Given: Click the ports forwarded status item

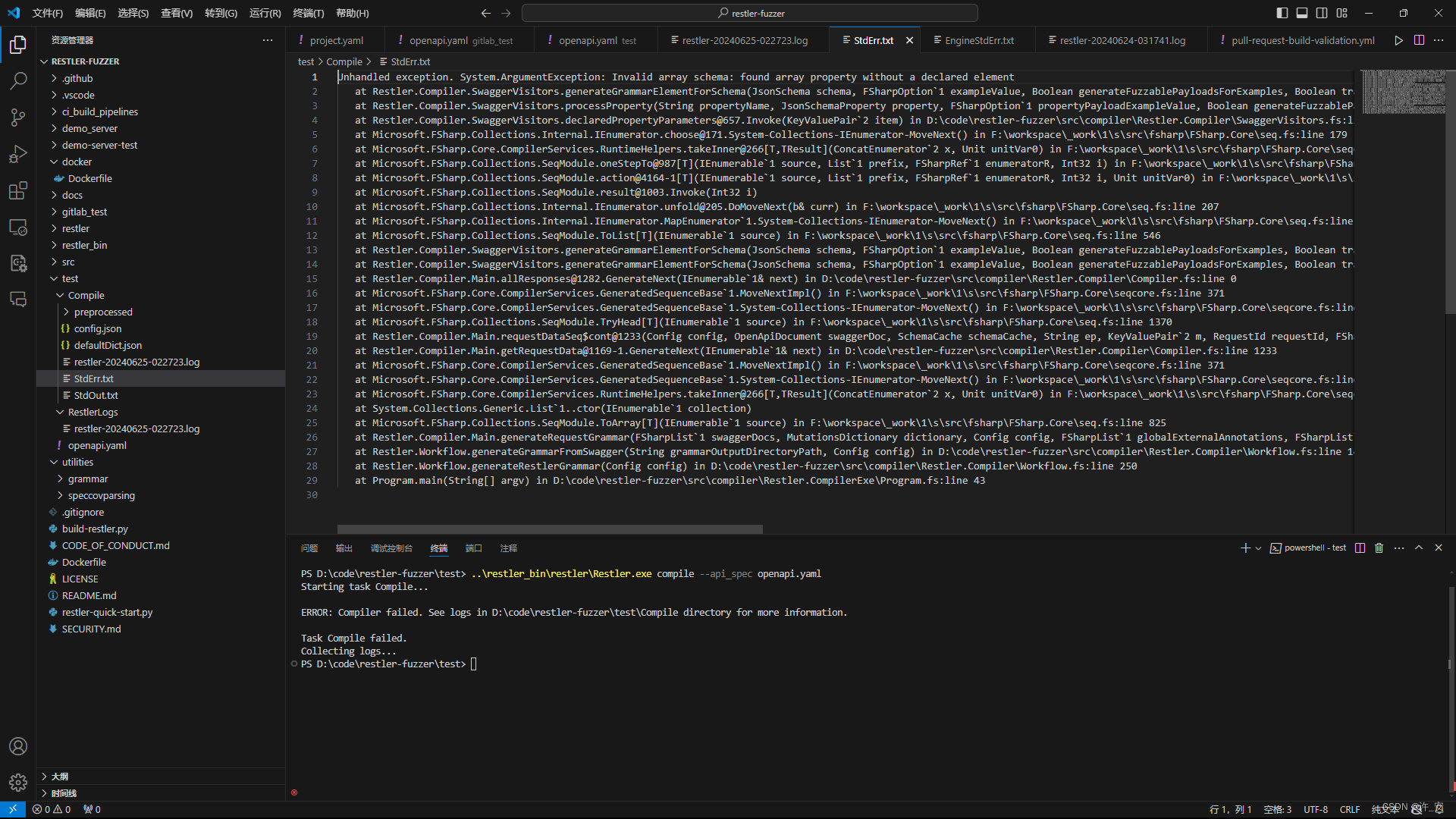Looking at the screenshot, I should pyautogui.click(x=92, y=809).
